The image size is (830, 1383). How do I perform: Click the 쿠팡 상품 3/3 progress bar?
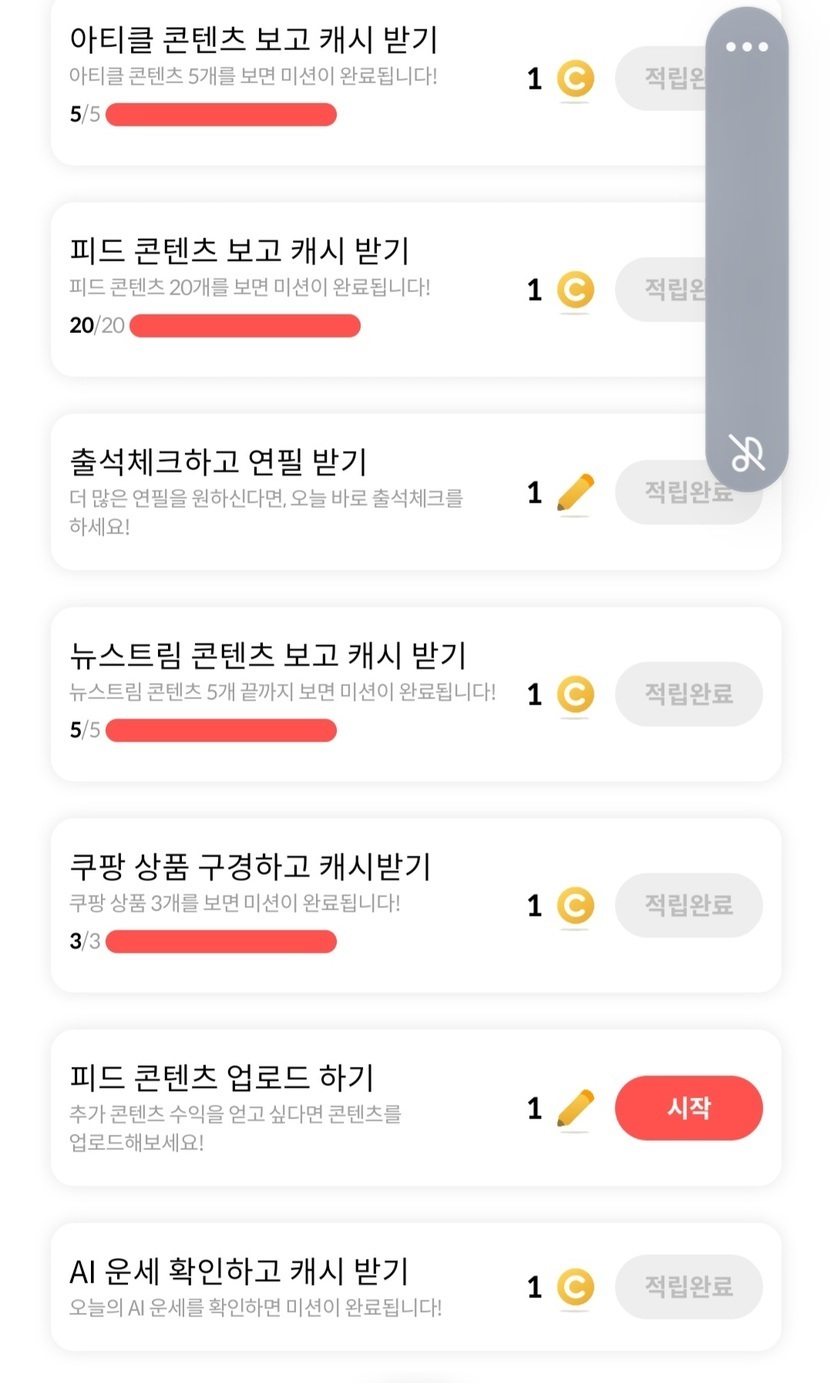point(221,941)
